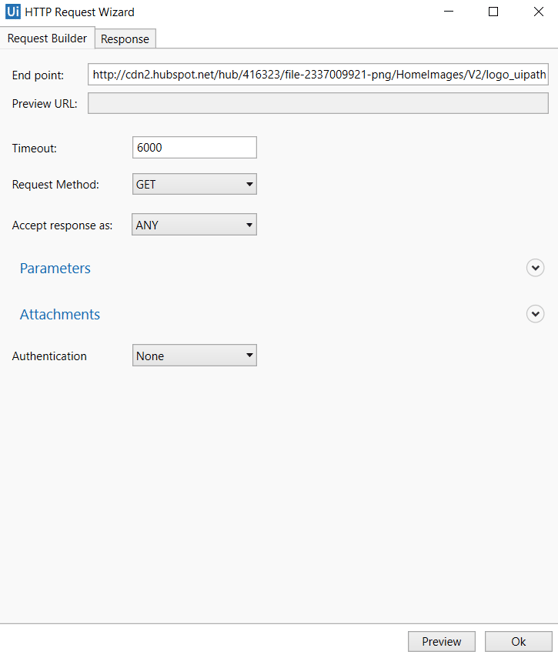Open the Request Method dropdown

coord(194,184)
